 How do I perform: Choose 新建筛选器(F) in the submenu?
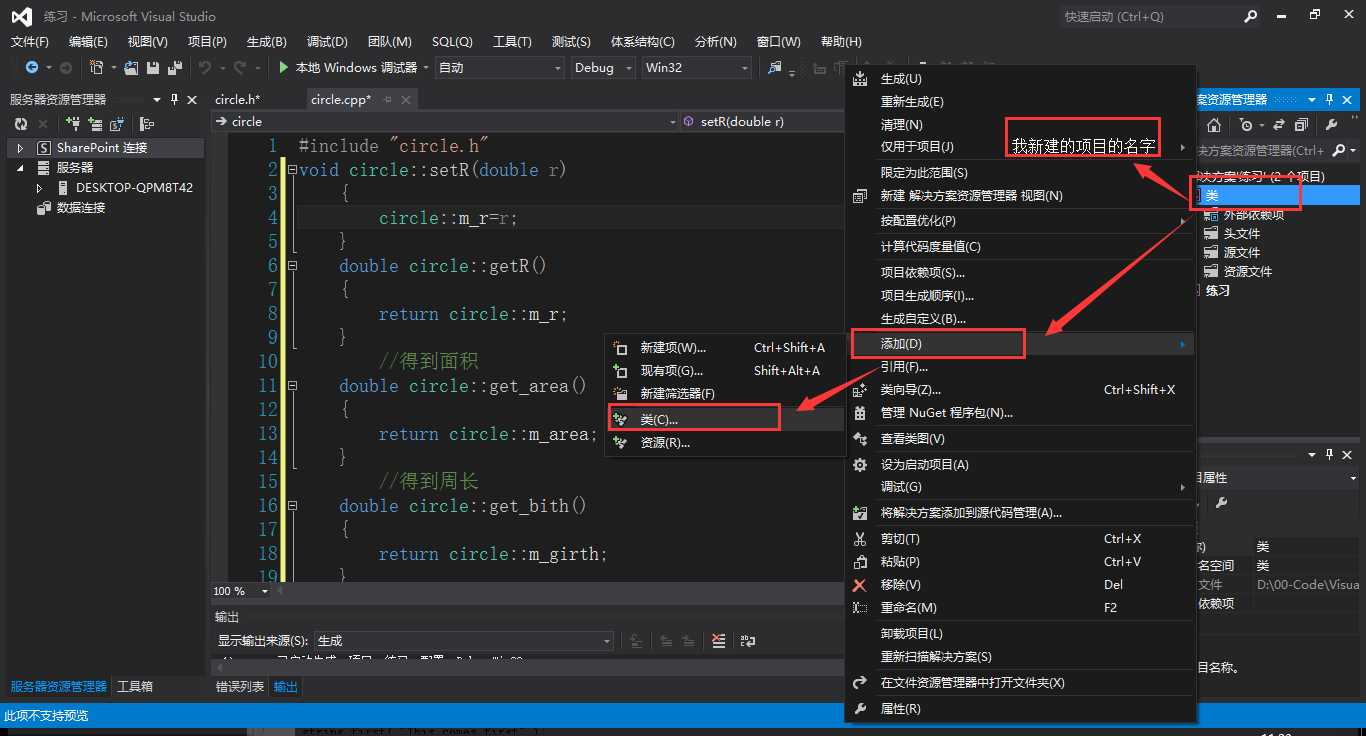[725, 394]
